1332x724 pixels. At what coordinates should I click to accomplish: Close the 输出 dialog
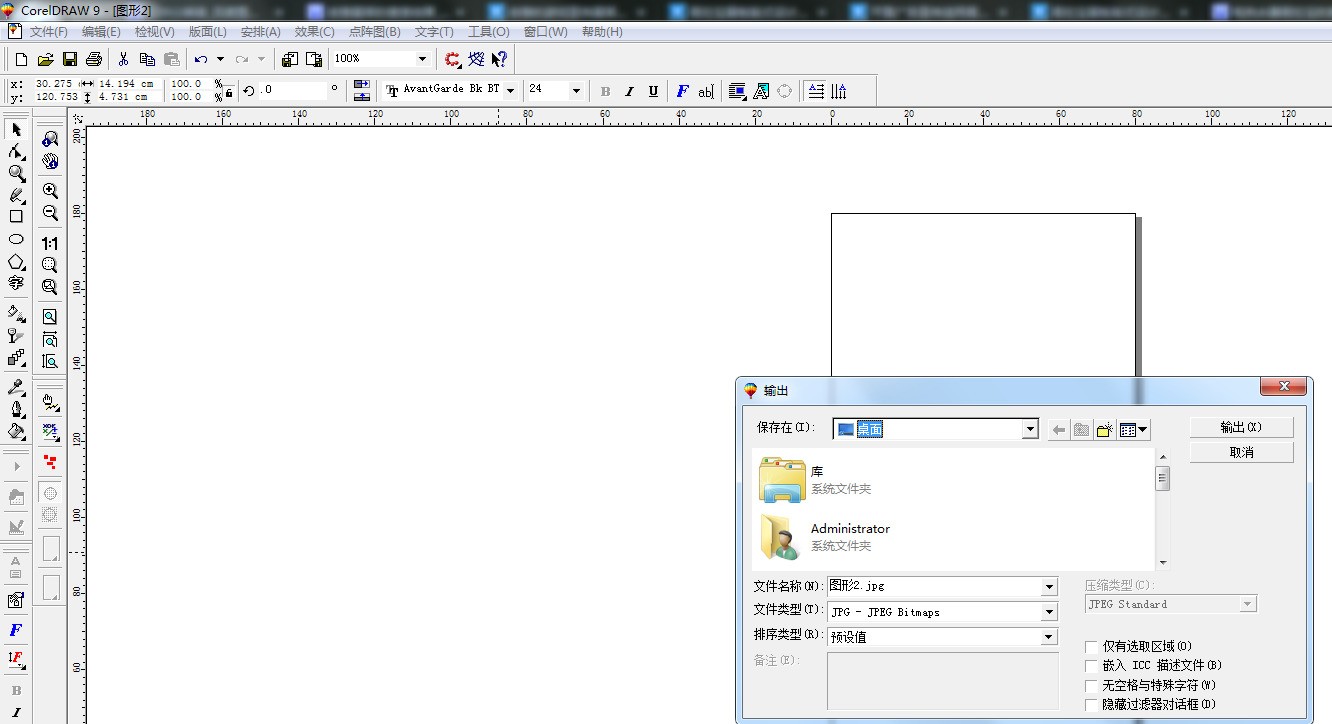tap(1283, 387)
